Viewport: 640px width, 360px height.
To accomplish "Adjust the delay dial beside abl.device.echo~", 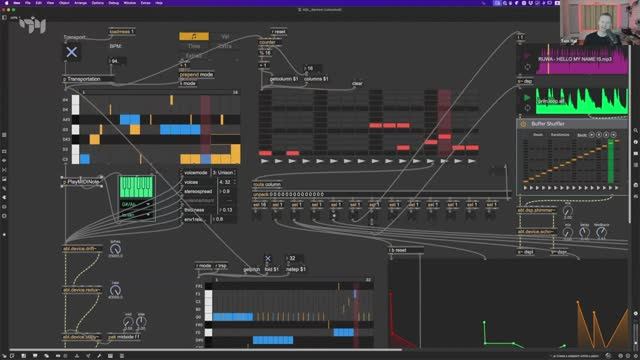I will [x=584, y=232].
